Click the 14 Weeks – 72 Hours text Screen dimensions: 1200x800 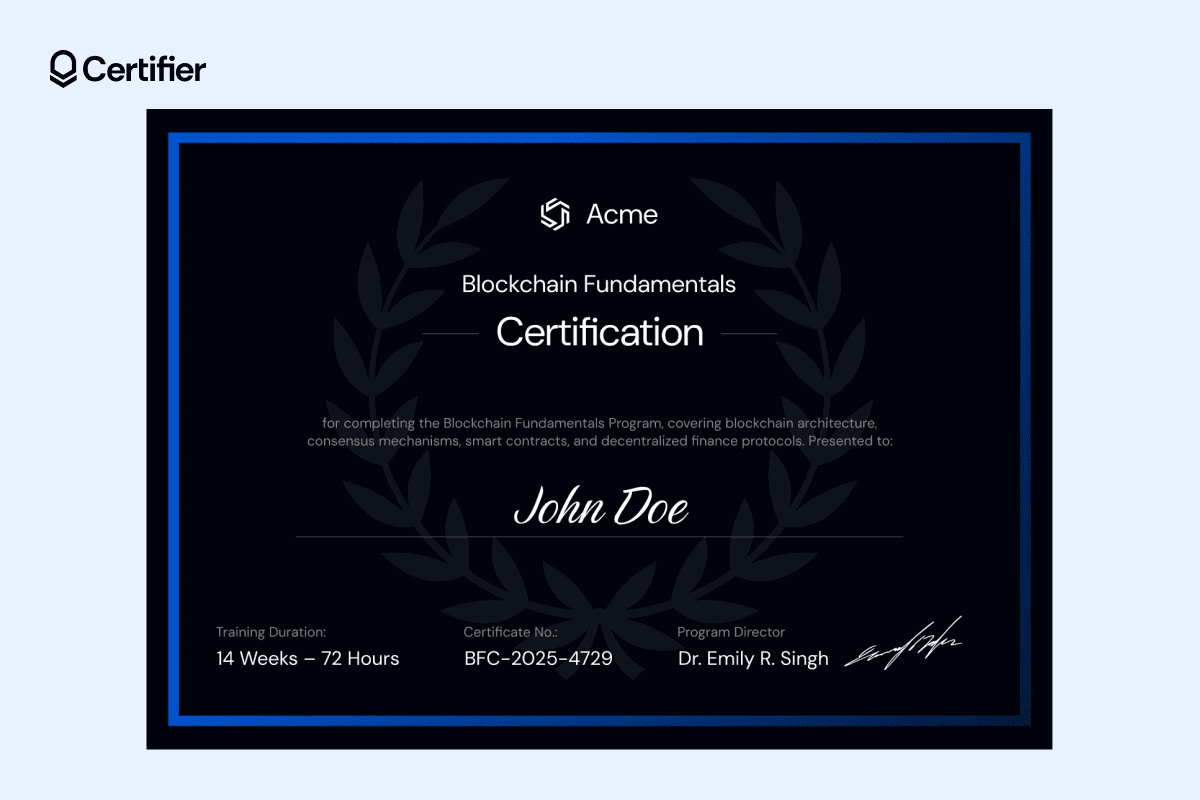(x=307, y=658)
